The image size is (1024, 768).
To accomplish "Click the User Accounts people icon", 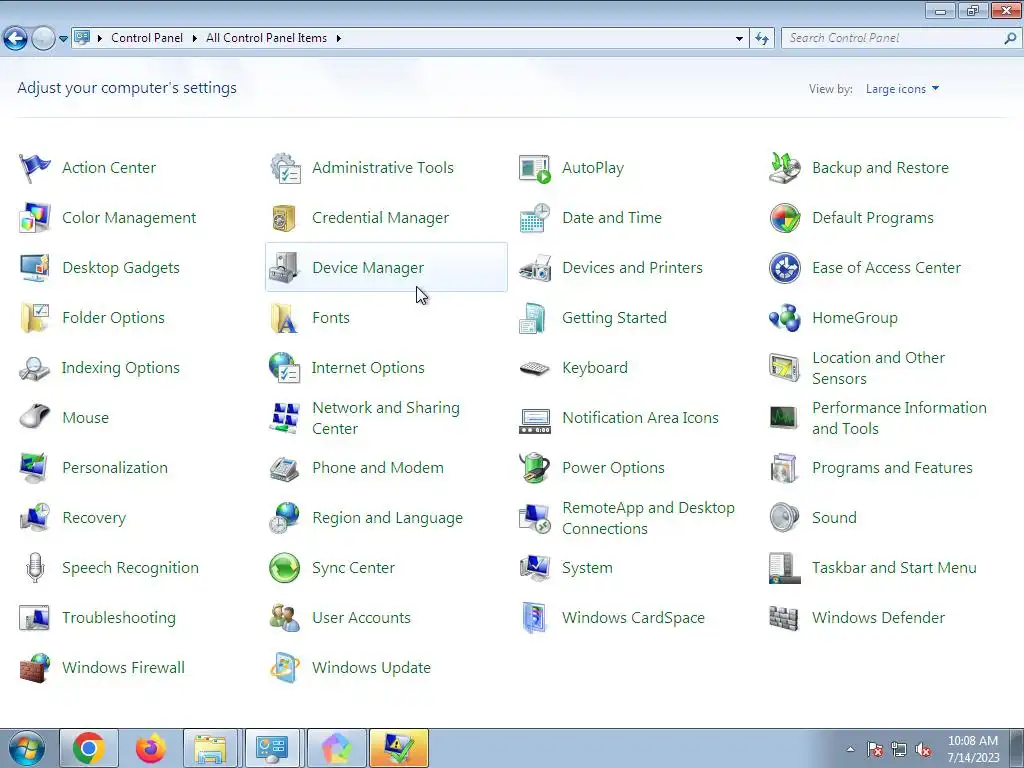I will (285, 618).
